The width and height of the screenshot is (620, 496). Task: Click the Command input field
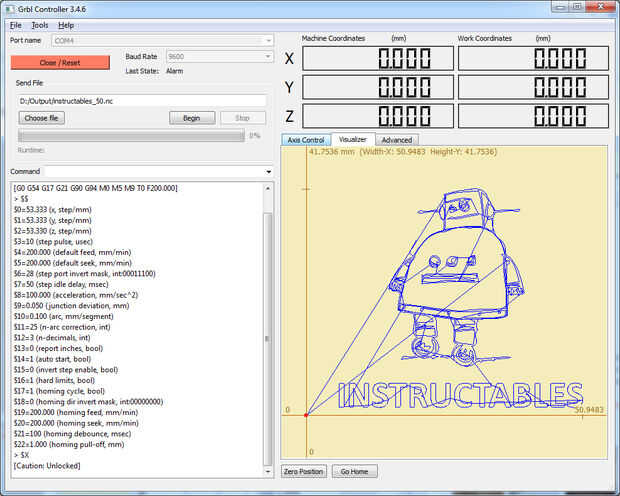pyautogui.click(x=155, y=171)
